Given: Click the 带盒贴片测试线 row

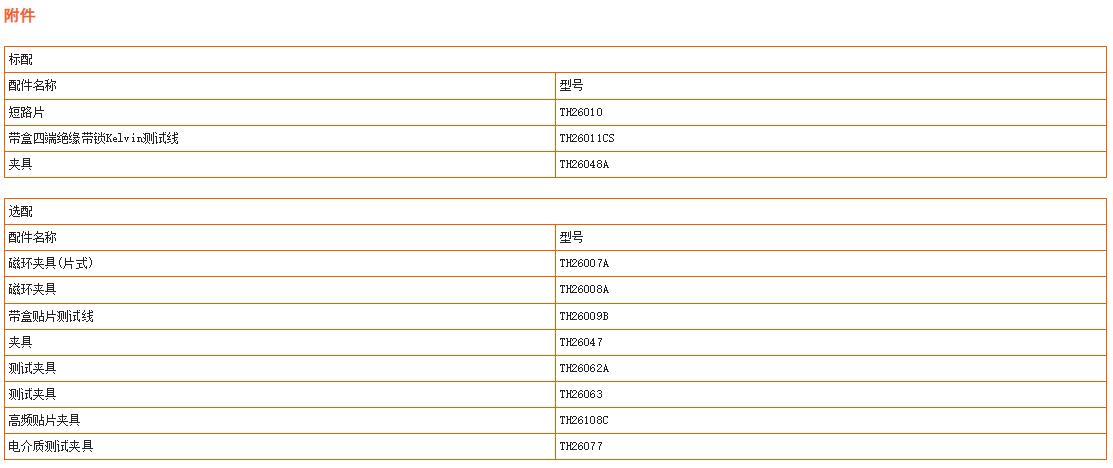Looking at the screenshot, I should pos(555,316).
